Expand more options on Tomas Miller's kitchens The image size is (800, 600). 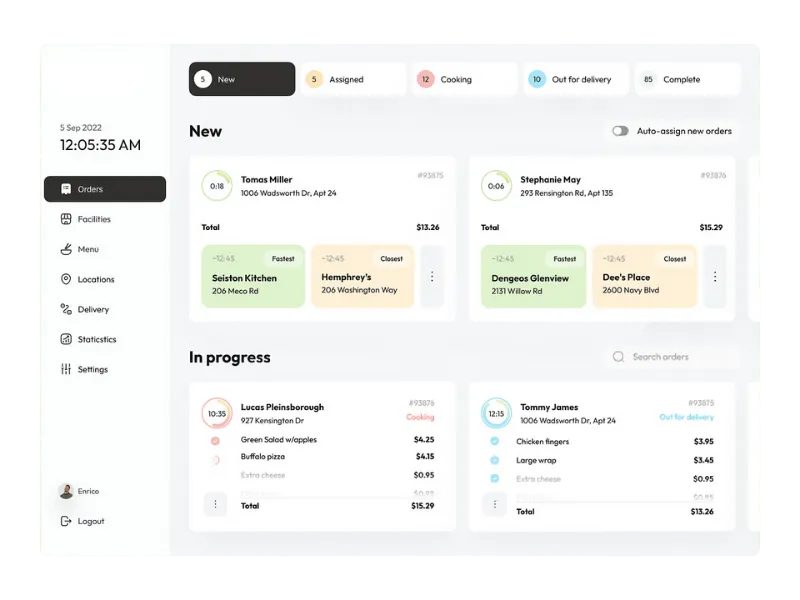(x=432, y=276)
